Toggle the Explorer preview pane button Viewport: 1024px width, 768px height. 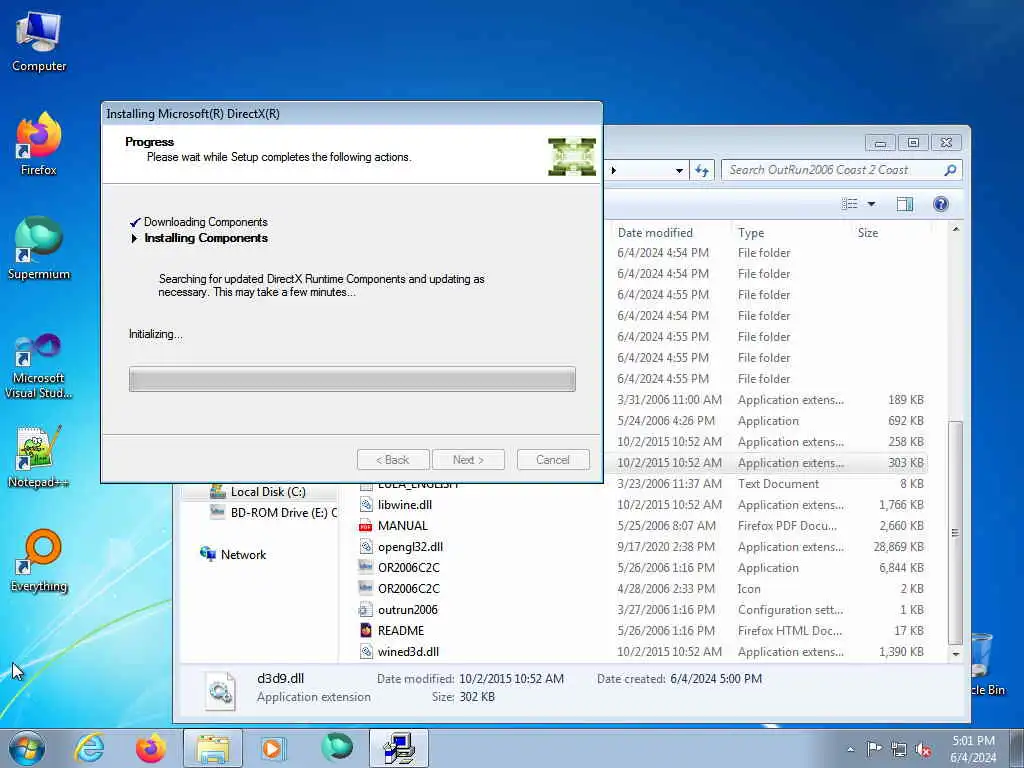[904, 204]
